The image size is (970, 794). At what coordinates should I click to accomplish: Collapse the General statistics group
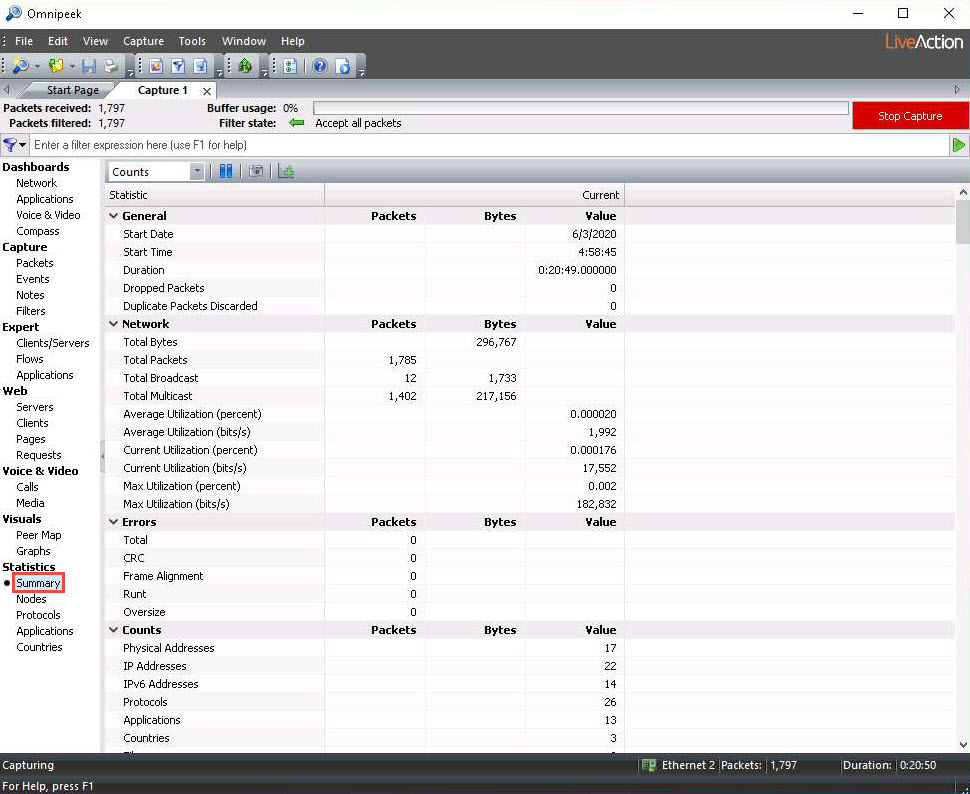[x=113, y=216]
